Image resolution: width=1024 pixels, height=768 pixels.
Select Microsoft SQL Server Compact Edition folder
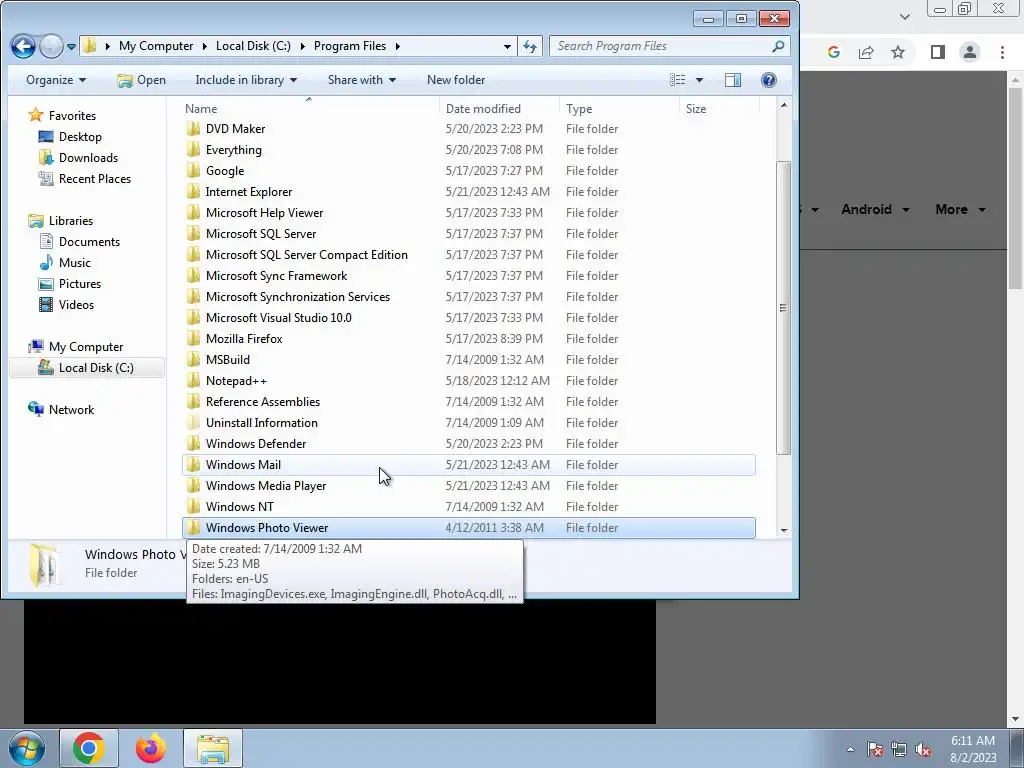(306, 255)
